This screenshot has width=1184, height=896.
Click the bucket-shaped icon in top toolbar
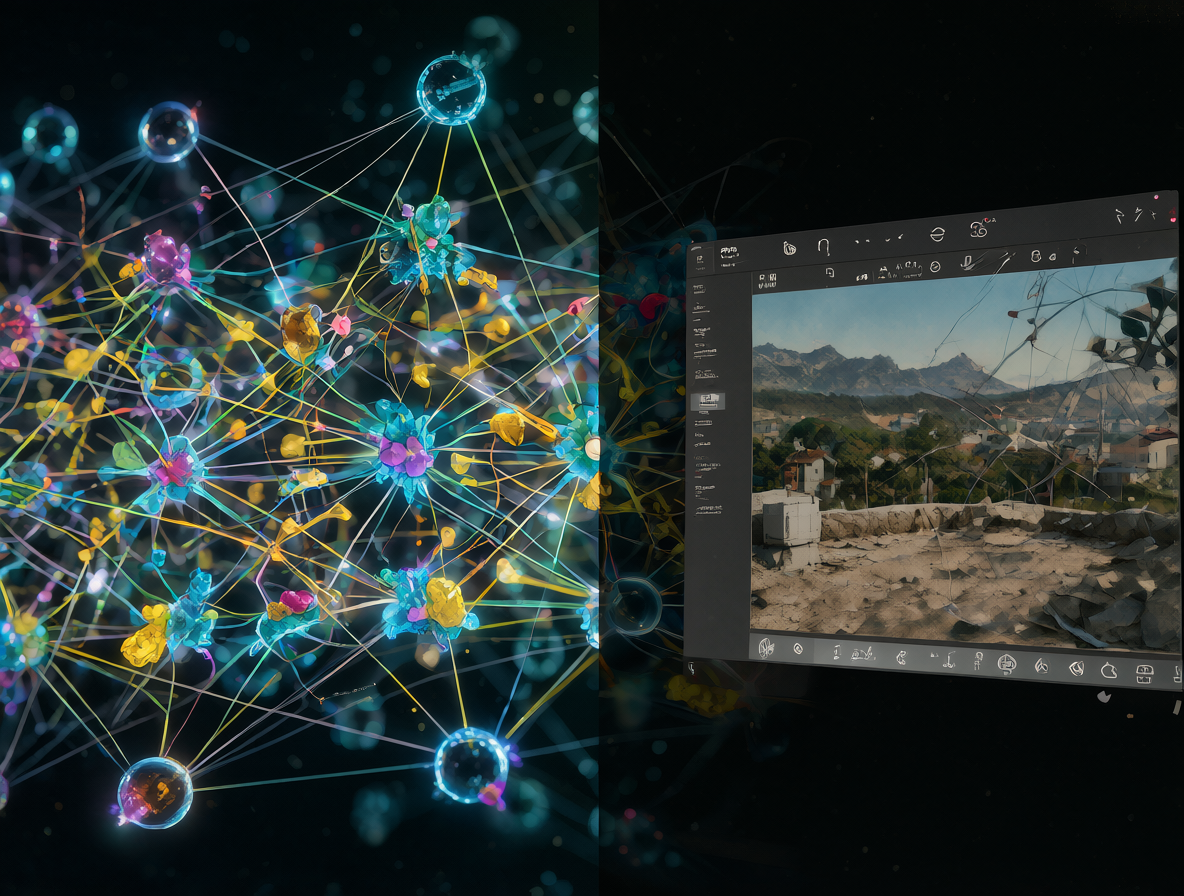pos(789,248)
